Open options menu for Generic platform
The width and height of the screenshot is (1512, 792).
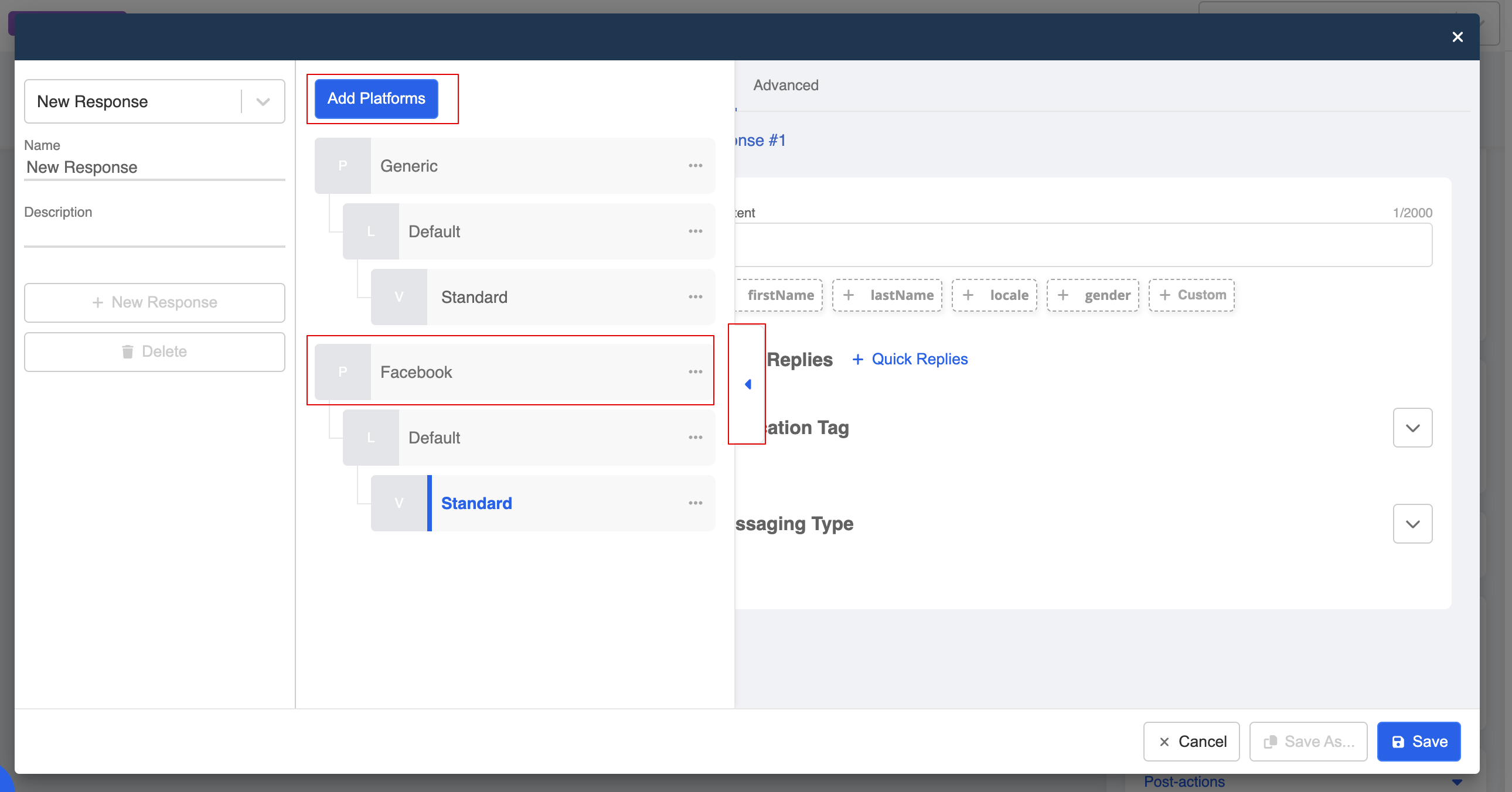[x=695, y=166]
